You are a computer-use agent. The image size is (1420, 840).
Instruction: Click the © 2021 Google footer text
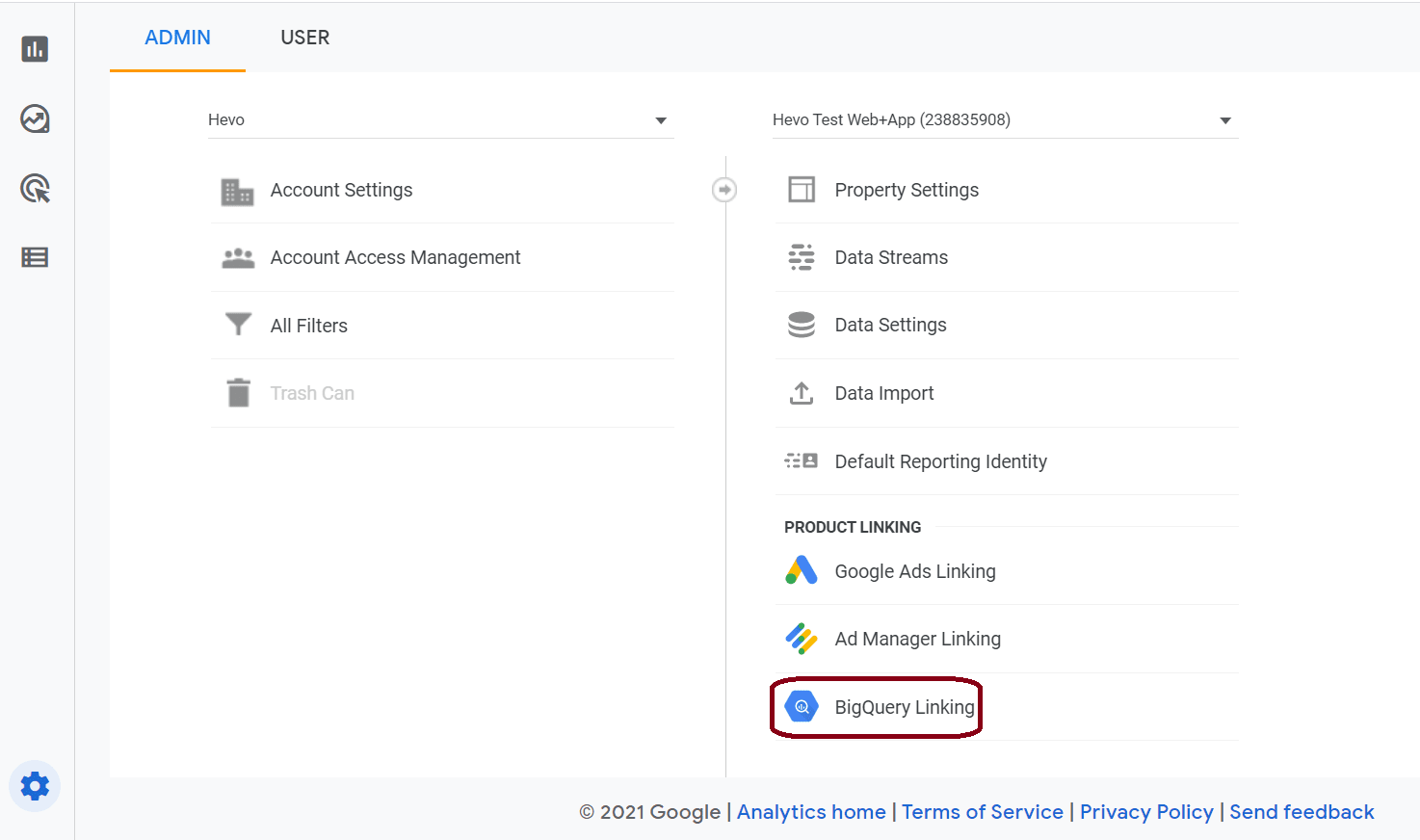tap(649, 812)
